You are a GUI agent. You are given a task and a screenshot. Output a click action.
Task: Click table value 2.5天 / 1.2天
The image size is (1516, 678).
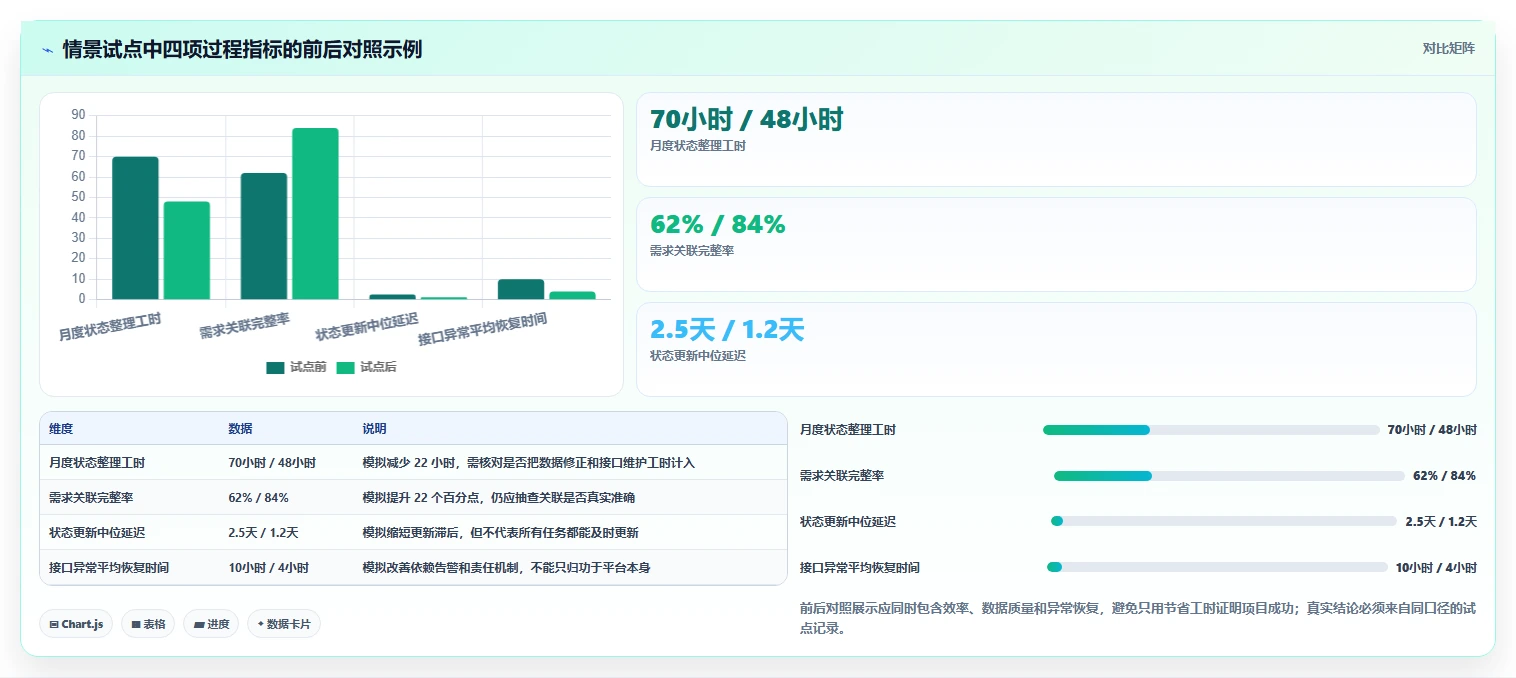[263, 533]
